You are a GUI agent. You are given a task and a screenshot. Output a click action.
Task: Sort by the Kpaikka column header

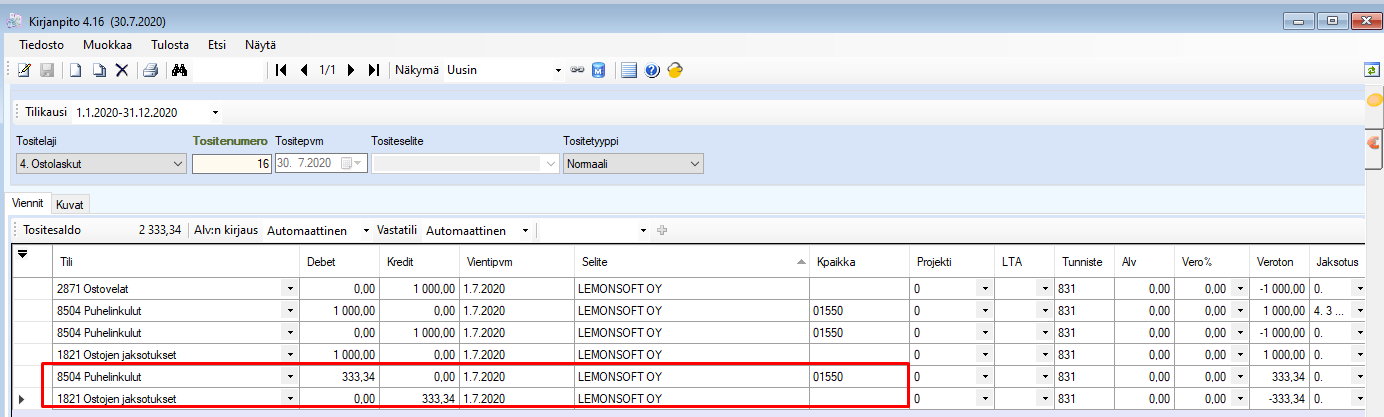[x=858, y=260]
